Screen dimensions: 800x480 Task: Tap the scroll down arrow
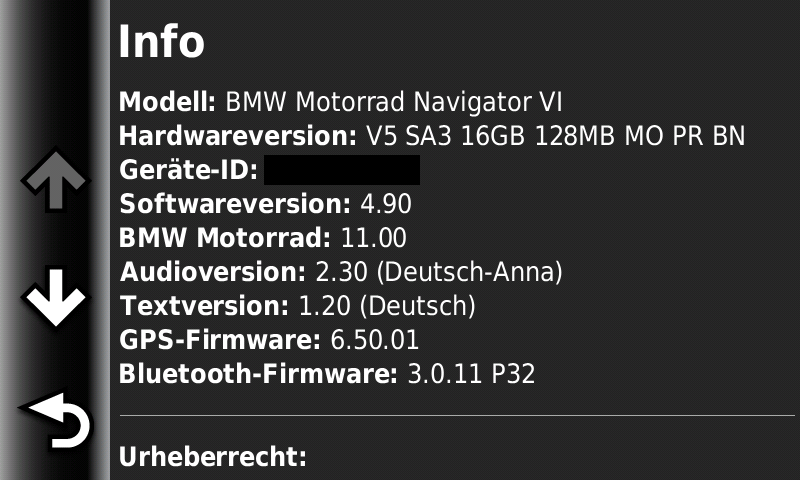point(55,297)
